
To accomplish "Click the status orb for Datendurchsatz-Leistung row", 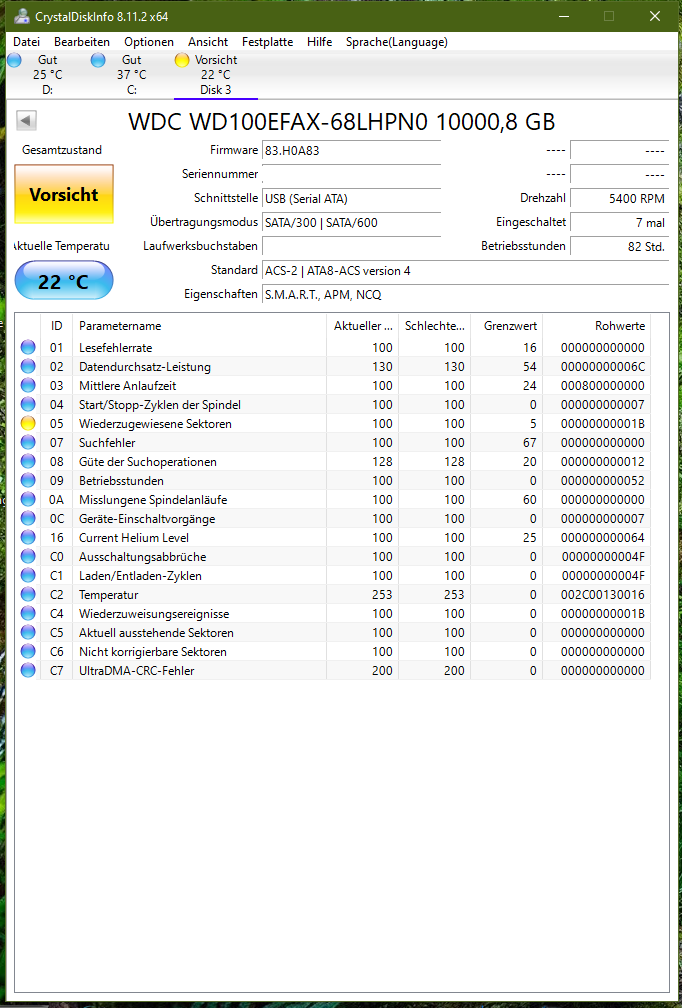I will coord(28,366).
